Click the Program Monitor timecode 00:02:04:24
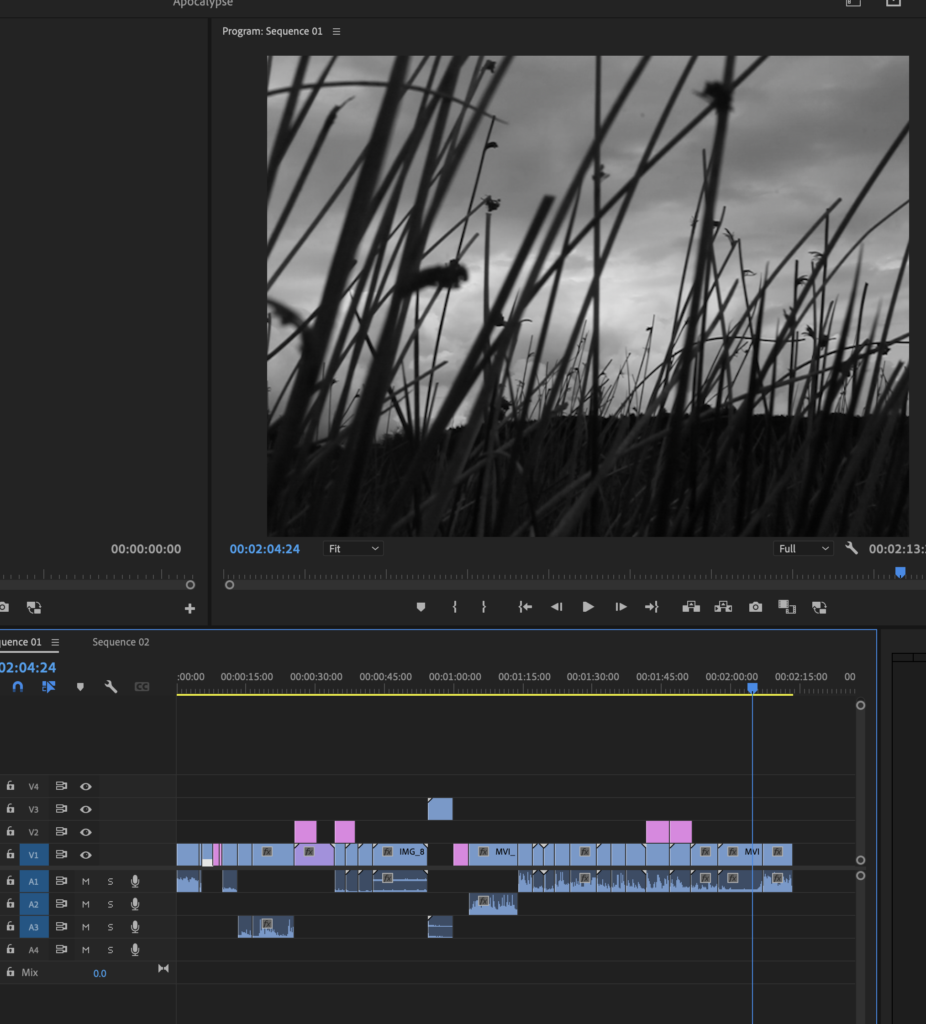 click(264, 549)
